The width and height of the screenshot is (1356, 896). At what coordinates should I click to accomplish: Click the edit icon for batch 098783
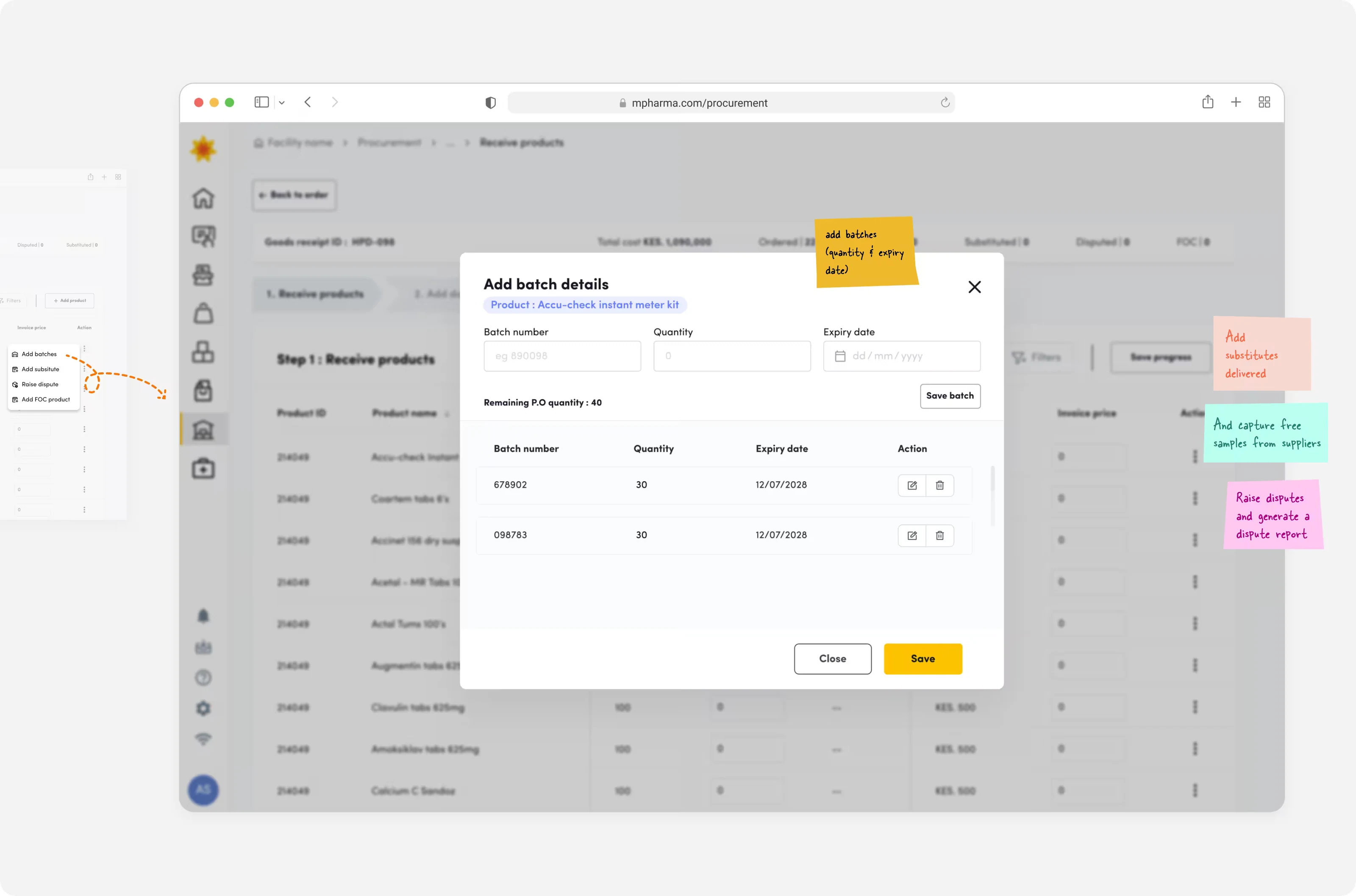click(x=912, y=535)
